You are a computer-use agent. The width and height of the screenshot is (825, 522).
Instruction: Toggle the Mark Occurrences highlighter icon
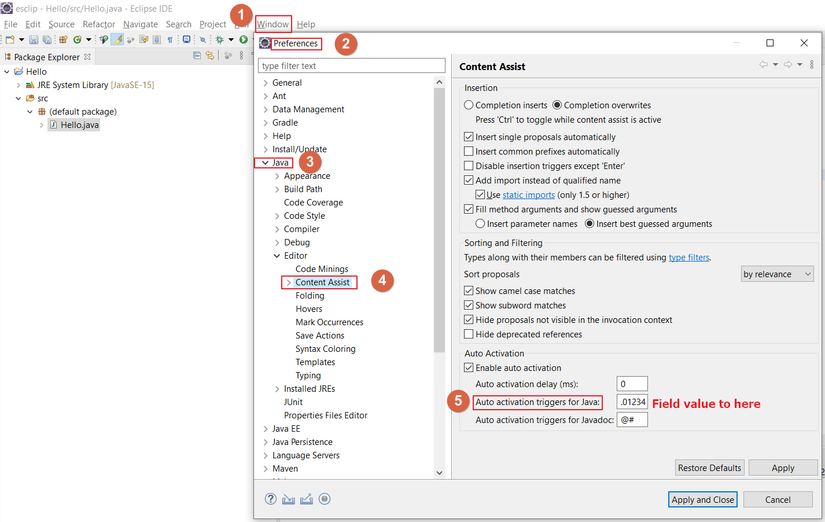pos(117,39)
